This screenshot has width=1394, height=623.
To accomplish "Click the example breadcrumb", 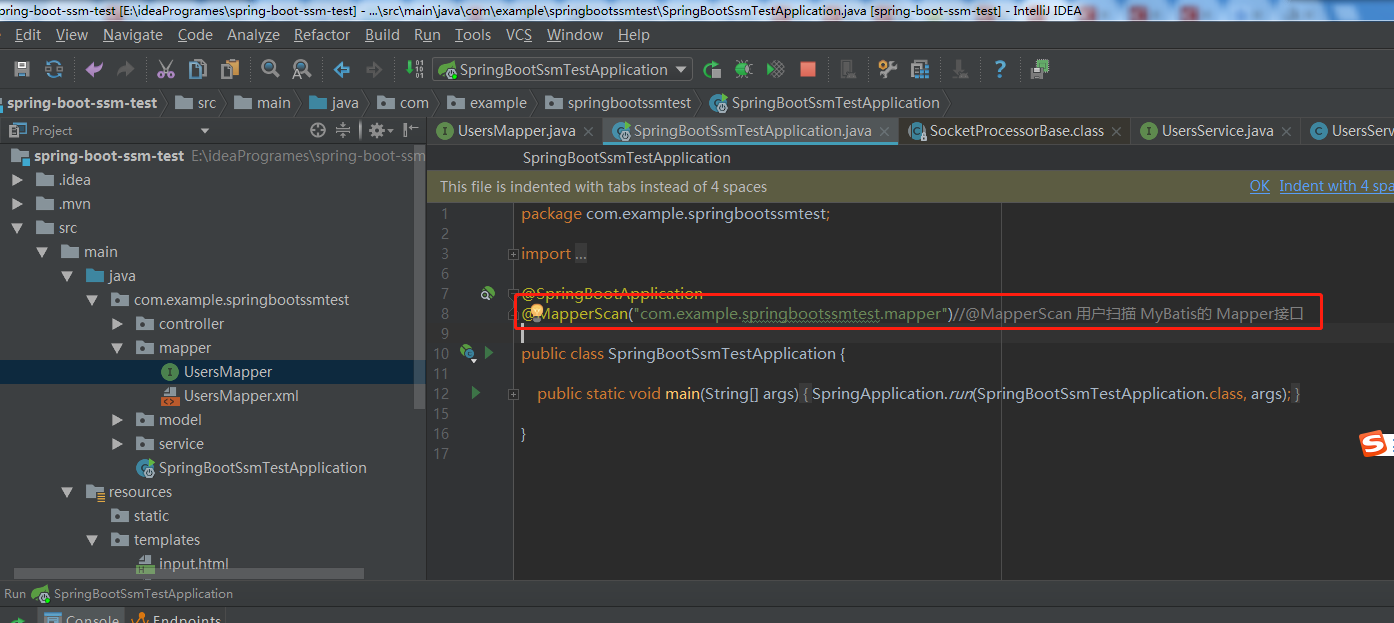I will click(x=487, y=102).
